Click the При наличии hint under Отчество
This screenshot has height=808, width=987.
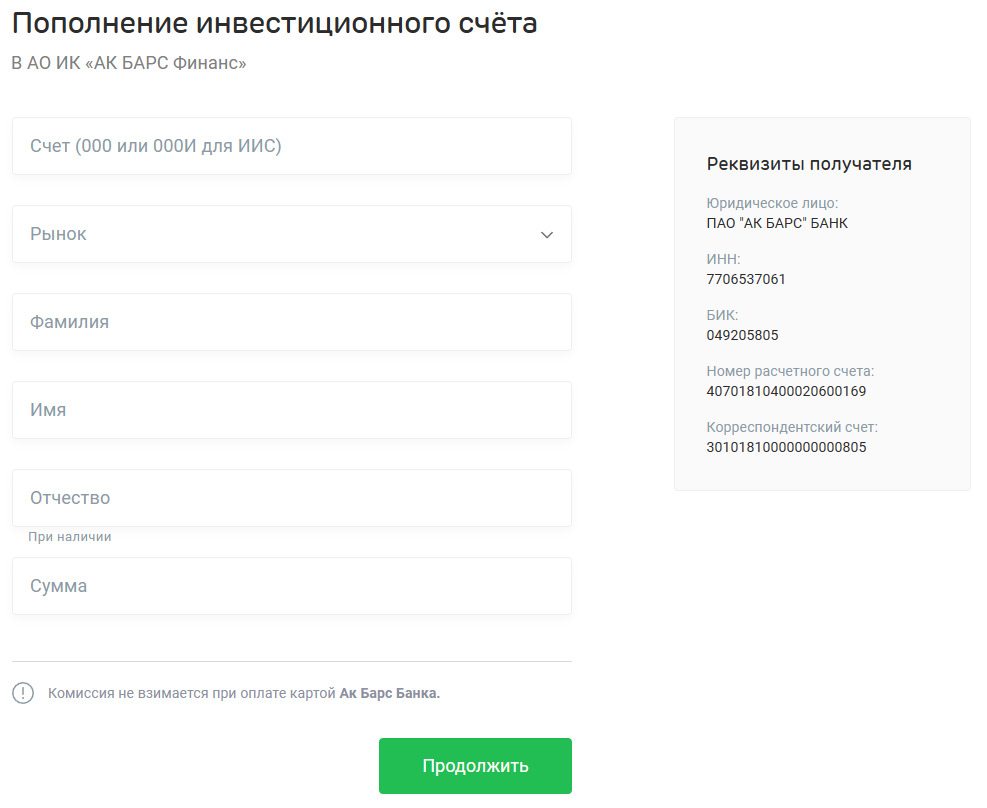click(70, 537)
